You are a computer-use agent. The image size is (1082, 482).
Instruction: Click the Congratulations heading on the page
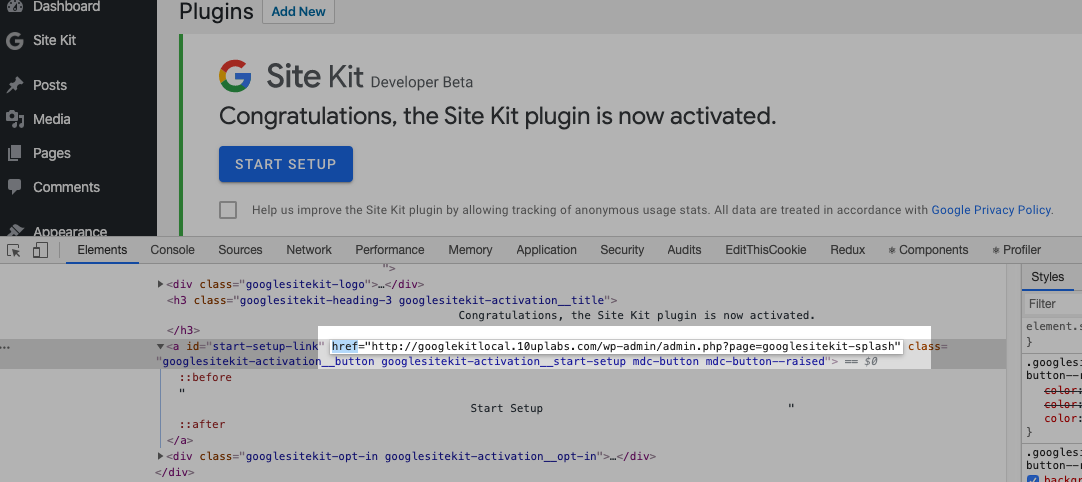(x=498, y=115)
